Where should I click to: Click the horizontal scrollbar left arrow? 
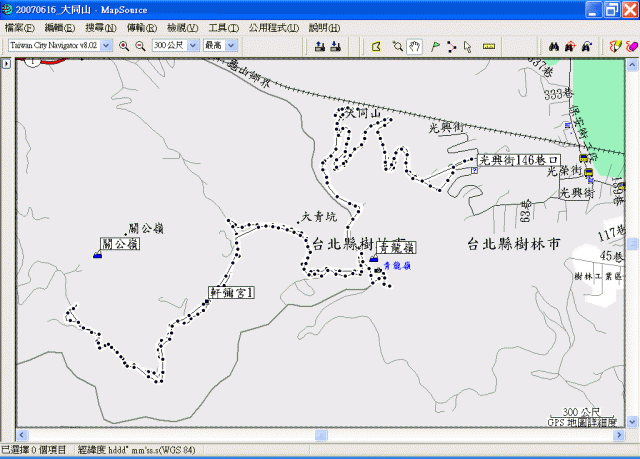click(22, 435)
